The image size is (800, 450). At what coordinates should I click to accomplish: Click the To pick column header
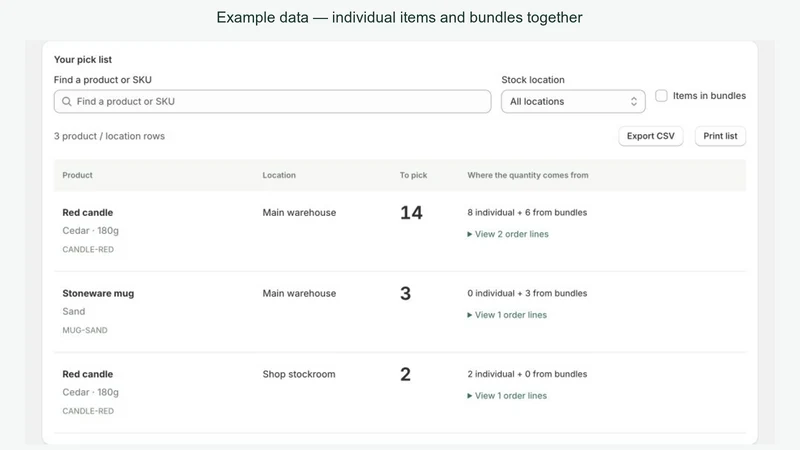pyautogui.click(x=413, y=175)
